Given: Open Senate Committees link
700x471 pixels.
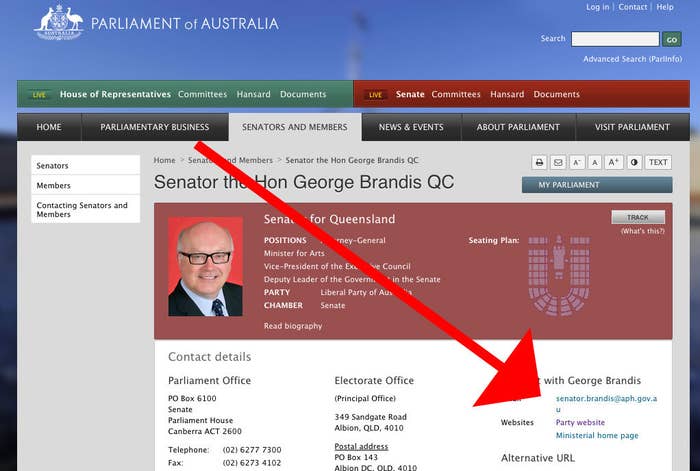Looking at the screenshot, I should [456, 94].
